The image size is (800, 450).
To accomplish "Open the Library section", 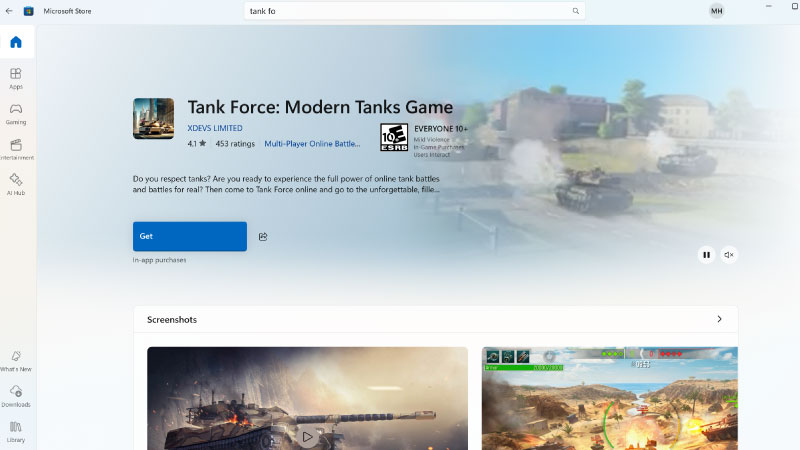I will click(16, 432).
